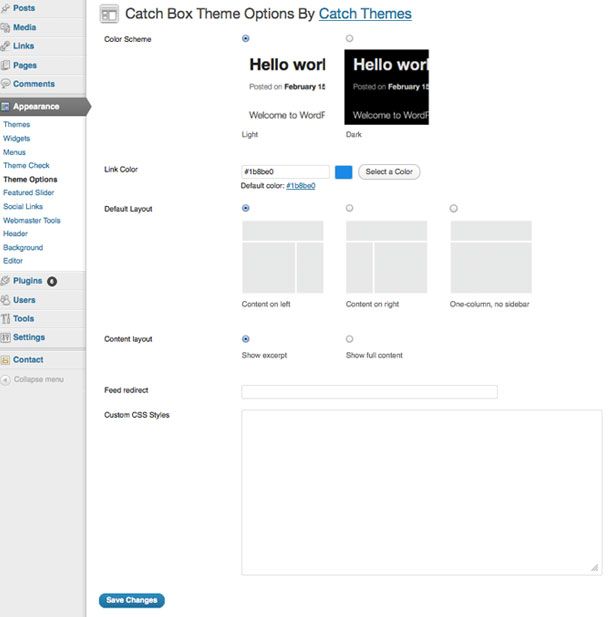Click One-column layout thumbnail
This screenshot has width=608, height=617.
point(491,257)
